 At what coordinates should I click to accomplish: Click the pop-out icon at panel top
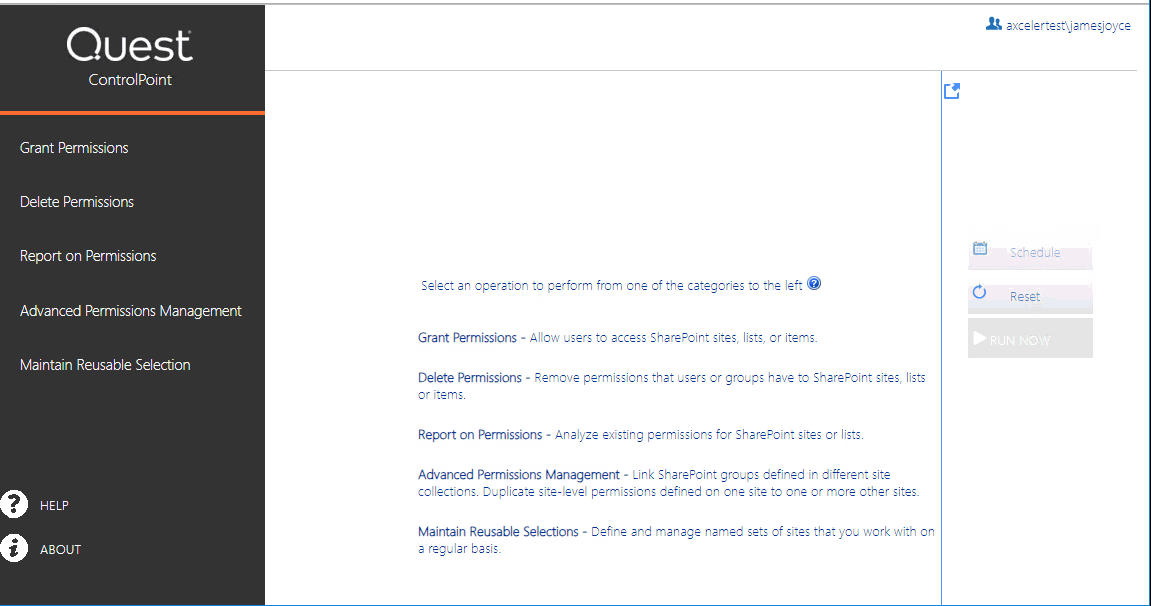(x=951, y=90)
